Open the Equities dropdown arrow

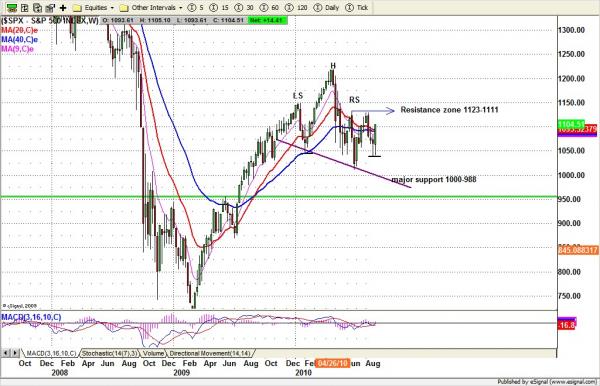[112, 8]
